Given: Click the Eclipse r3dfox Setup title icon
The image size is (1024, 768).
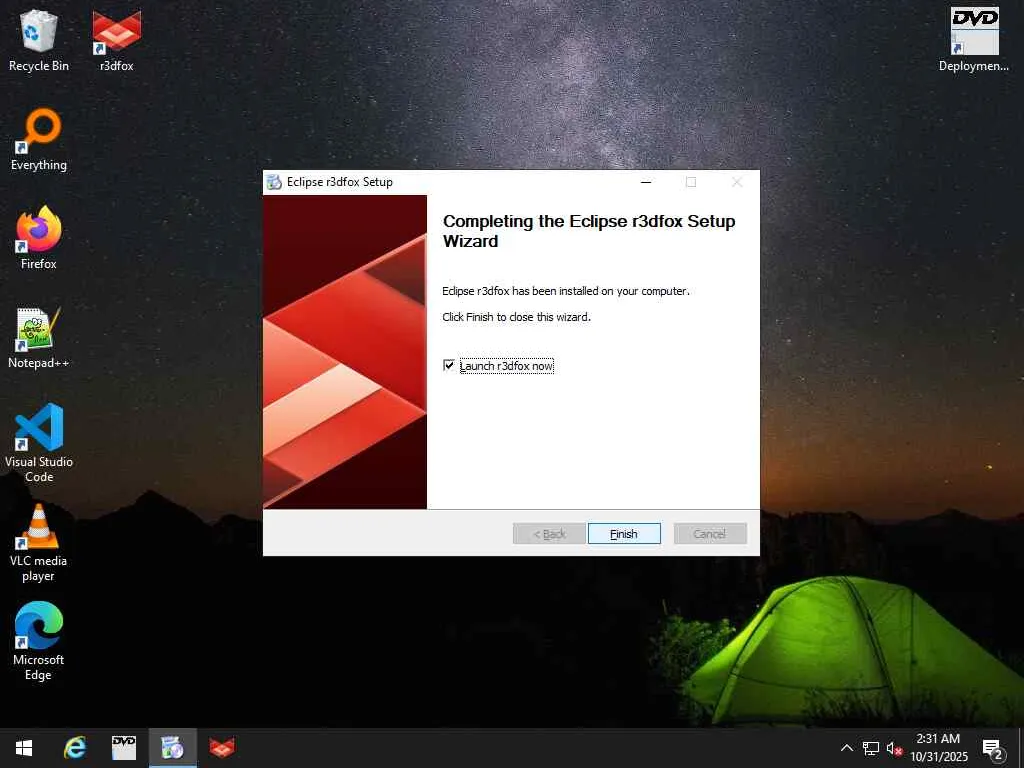Looking at the screenshot, I should pos(275,182).
